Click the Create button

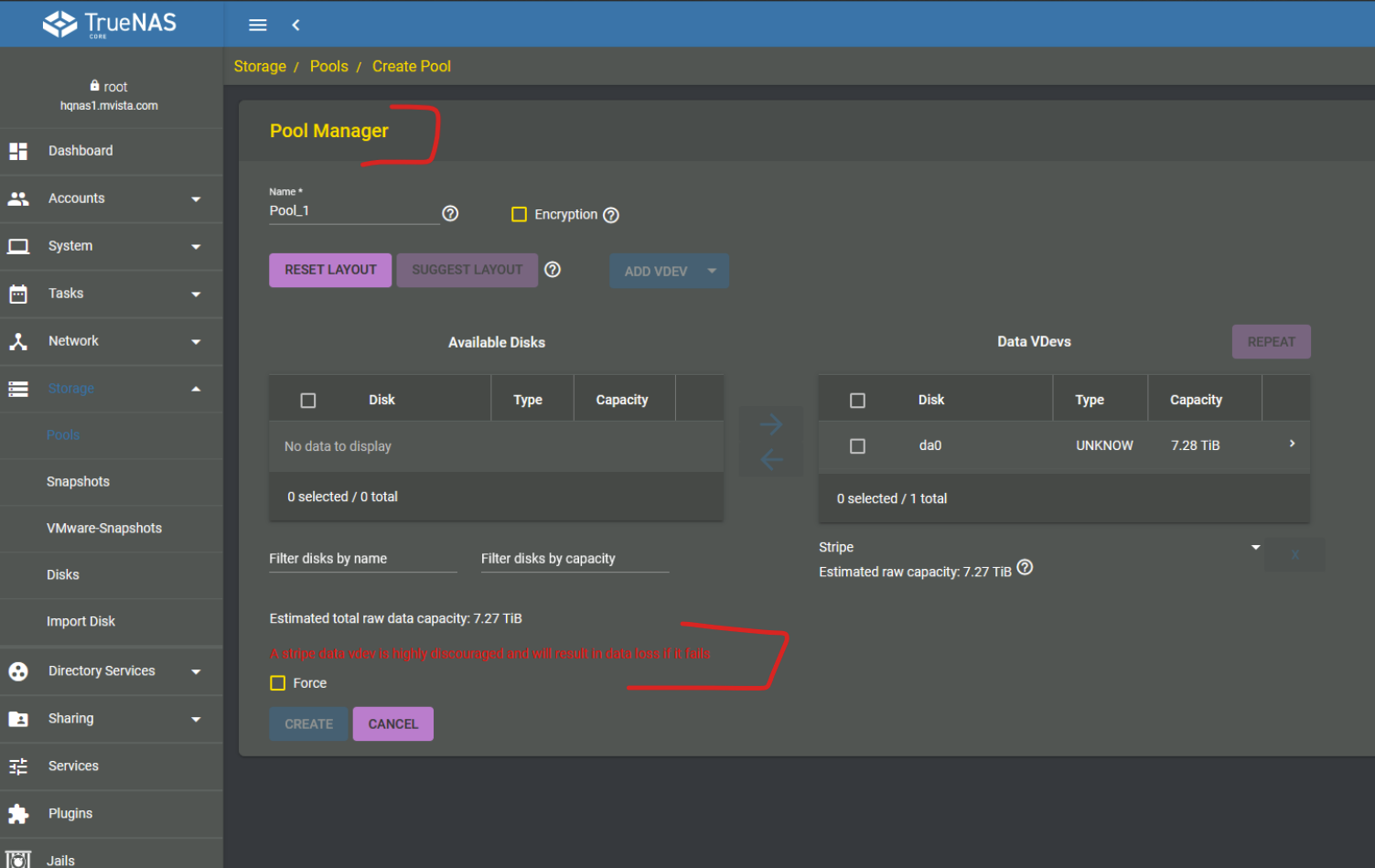tap(308, 723)
